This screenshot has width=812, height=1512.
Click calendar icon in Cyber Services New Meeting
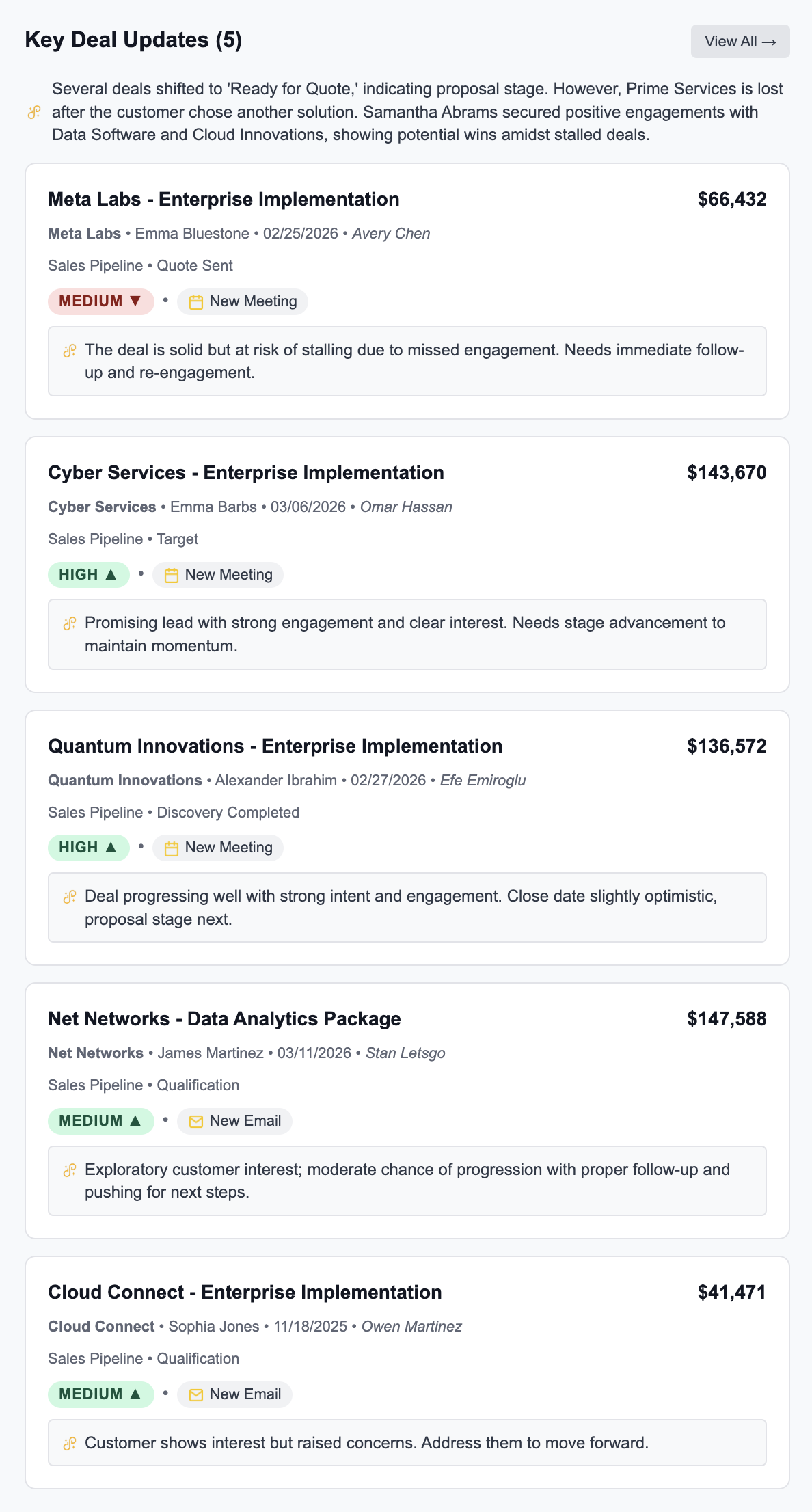point(172,576)
